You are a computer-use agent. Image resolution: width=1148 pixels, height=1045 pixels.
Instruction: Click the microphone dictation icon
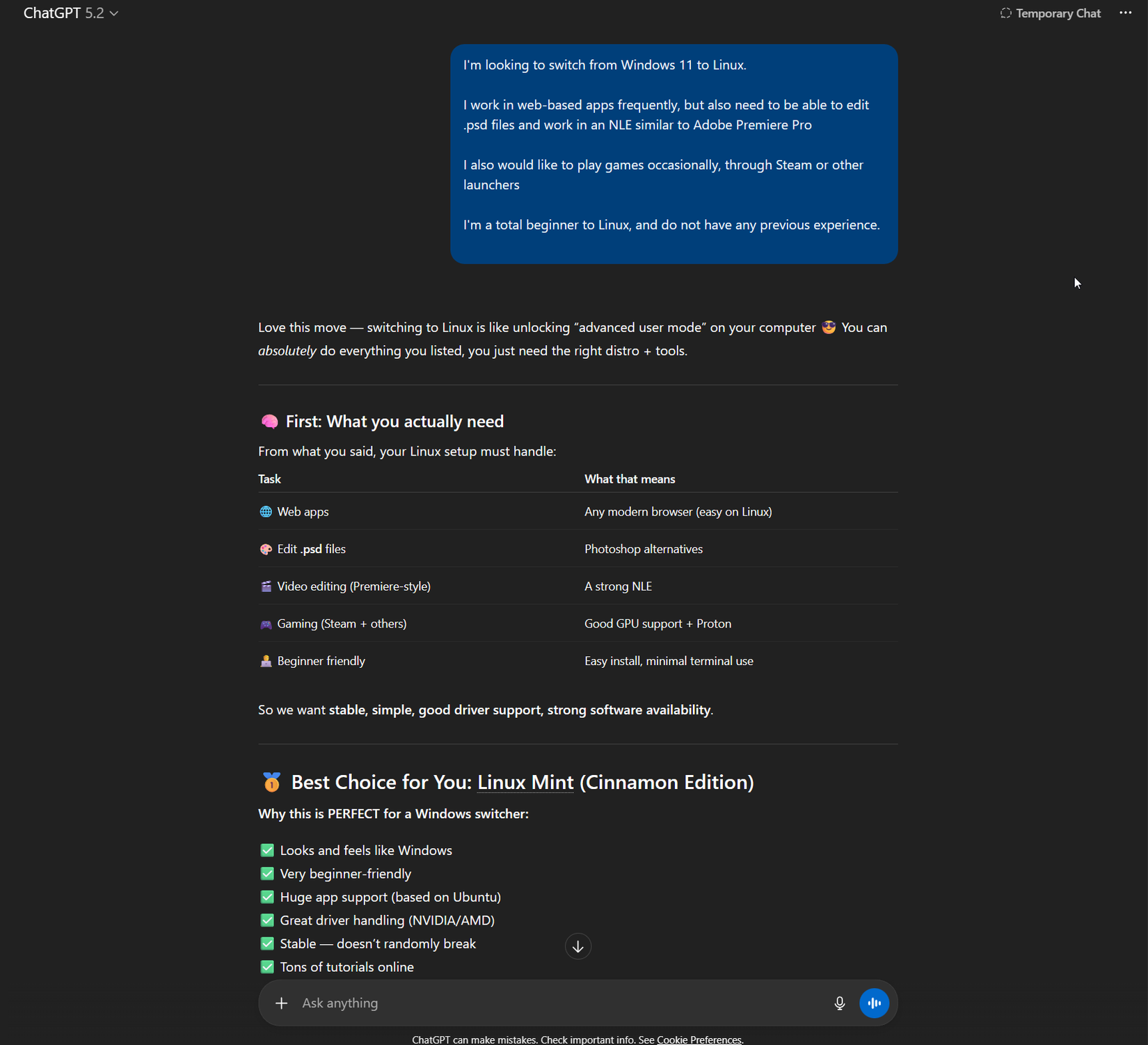[840, 1003]
